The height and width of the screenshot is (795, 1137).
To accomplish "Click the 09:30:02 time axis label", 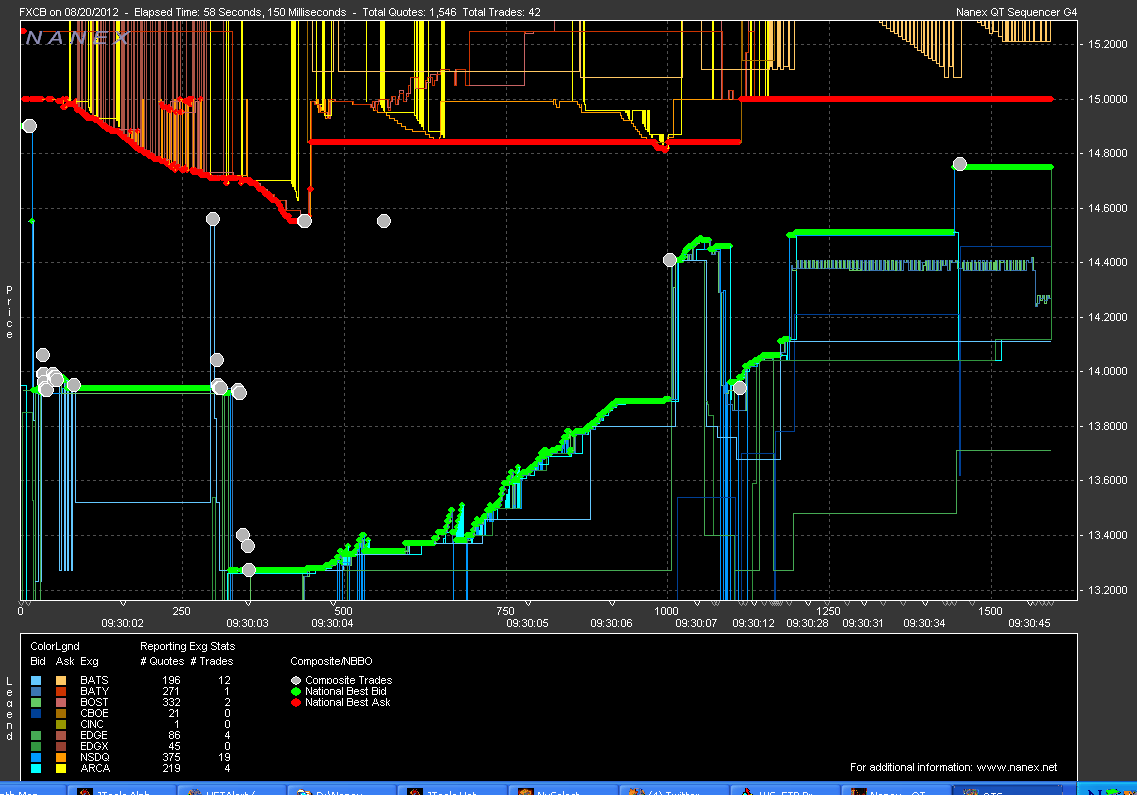I will click(x=123, y=623).
